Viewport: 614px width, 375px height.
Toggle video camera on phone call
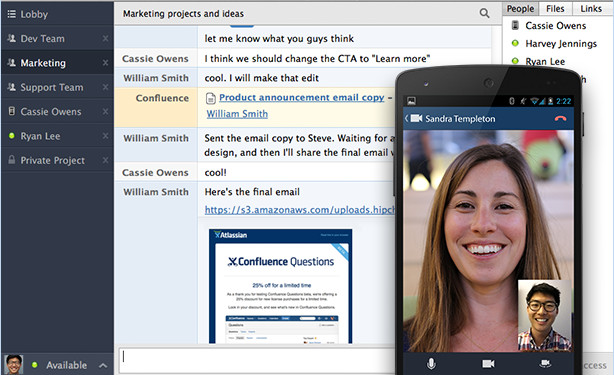(x=488, y=364)
